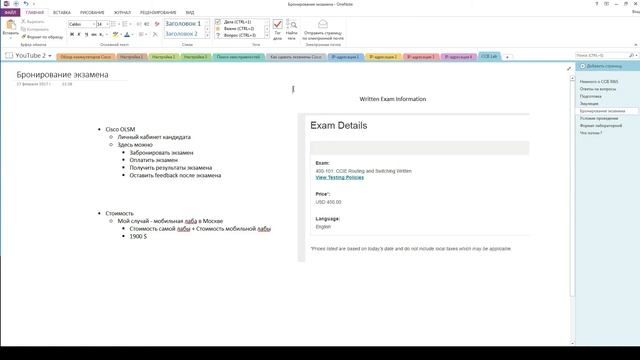Click the delete (X) formatting icon
This screenshot has width=640, height=360.
[x=155, y=35]
